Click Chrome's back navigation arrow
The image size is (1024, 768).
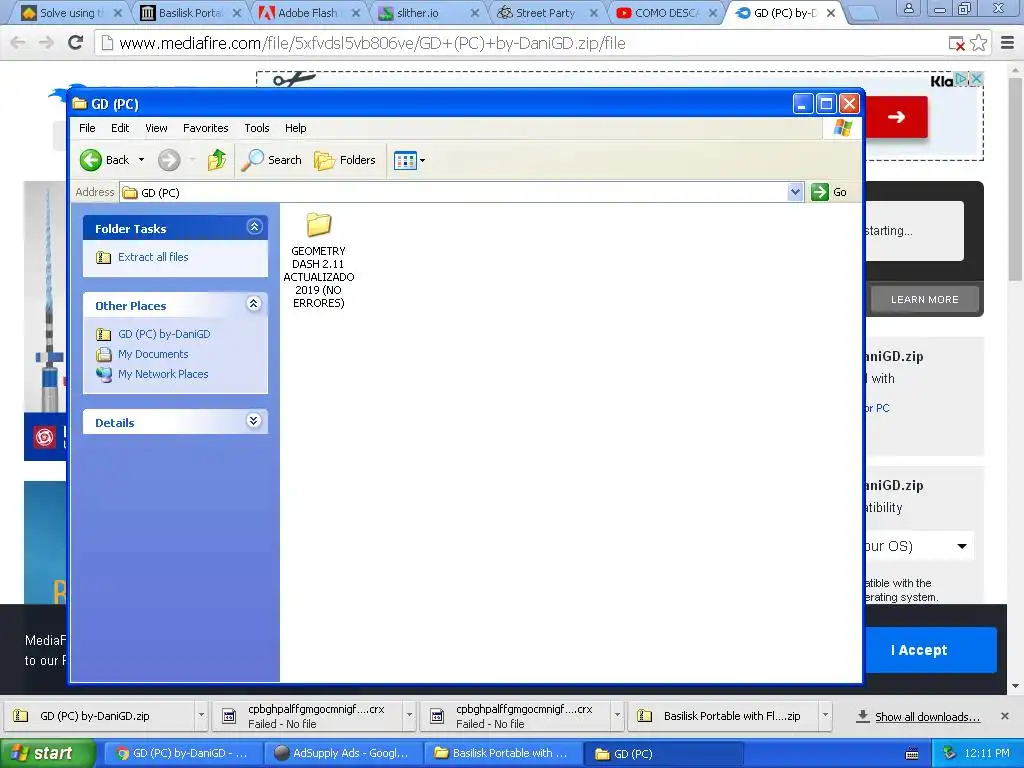(x=18, y=43)
